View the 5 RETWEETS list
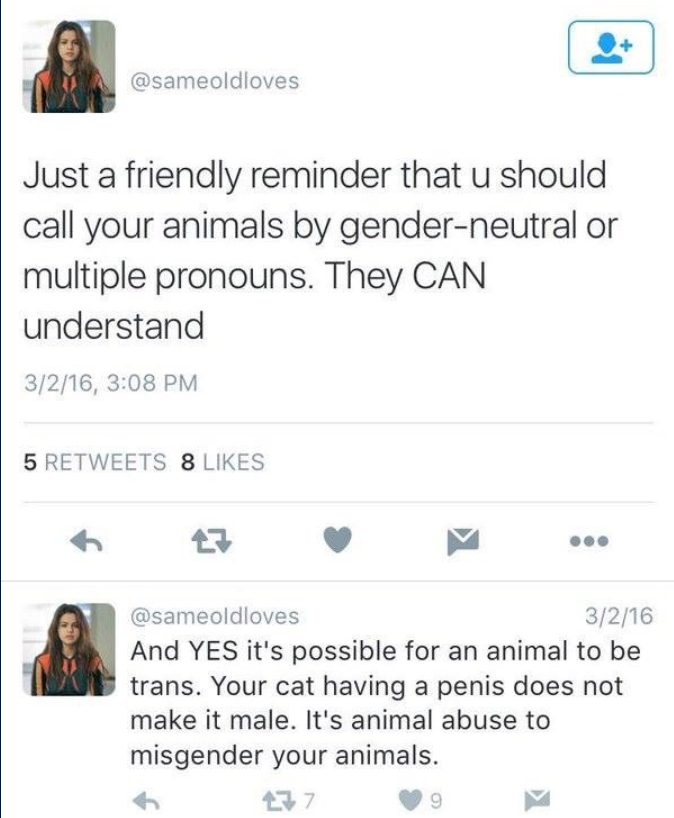 pyautogui.click(x=95, y=462)
